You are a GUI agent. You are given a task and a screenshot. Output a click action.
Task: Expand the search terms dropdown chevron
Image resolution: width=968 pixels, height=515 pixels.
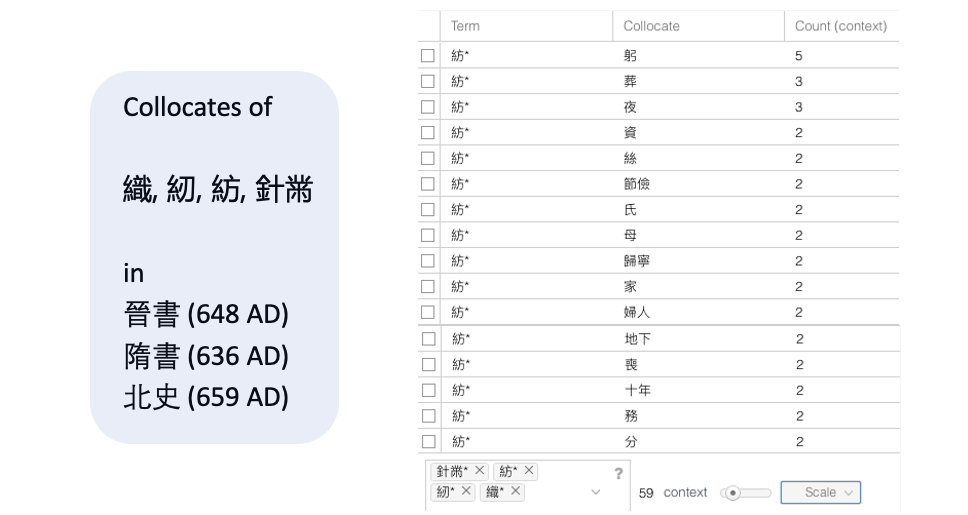597,492
